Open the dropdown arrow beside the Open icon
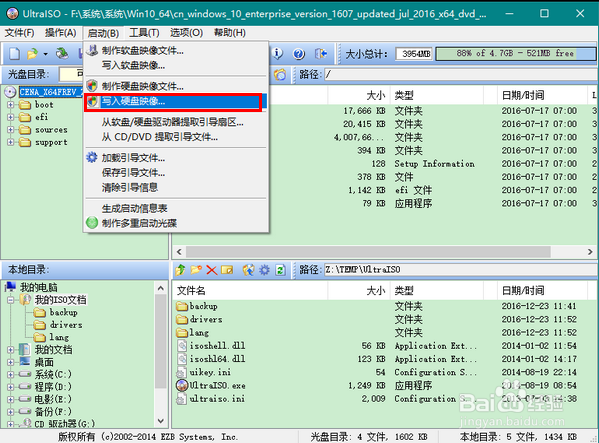Image resolution: width=599 pixels, height=443 pixels. (45, 54)
